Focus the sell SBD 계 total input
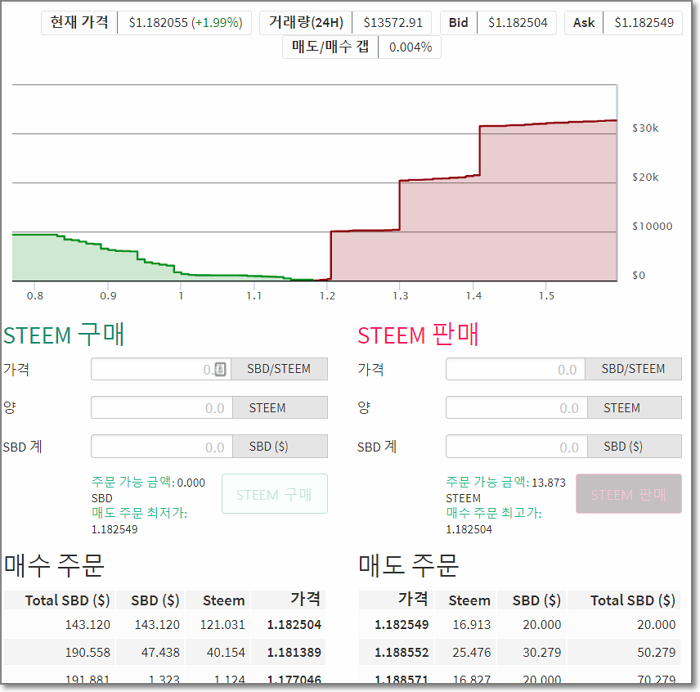700x692 pixels. pos(515,447)
